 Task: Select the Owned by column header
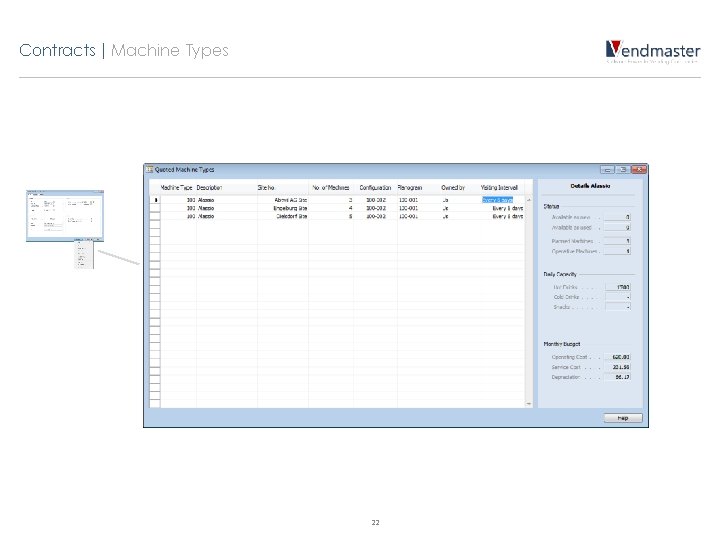point(453,187)
